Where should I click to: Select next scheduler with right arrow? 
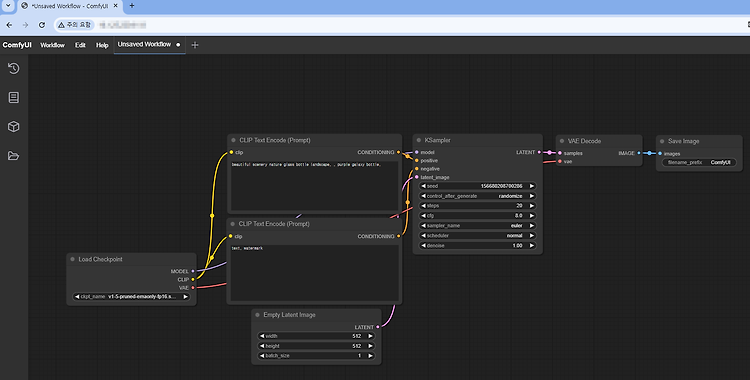531,235
